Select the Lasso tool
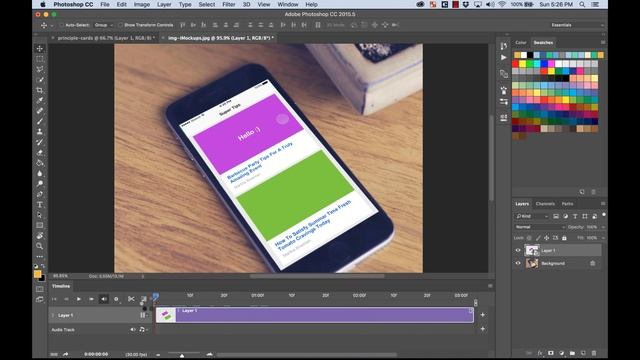 tap(40, 69)
